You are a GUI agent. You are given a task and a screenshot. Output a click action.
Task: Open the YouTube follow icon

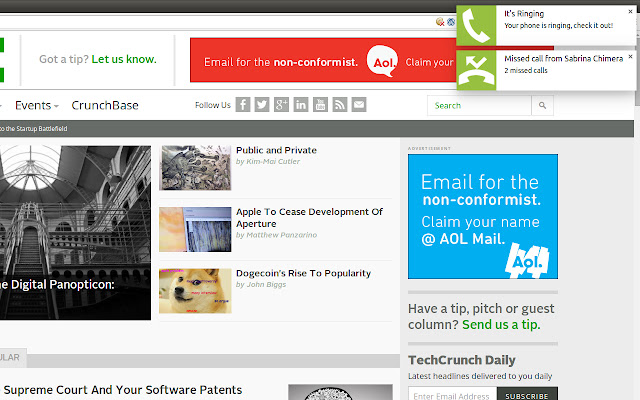320,105
